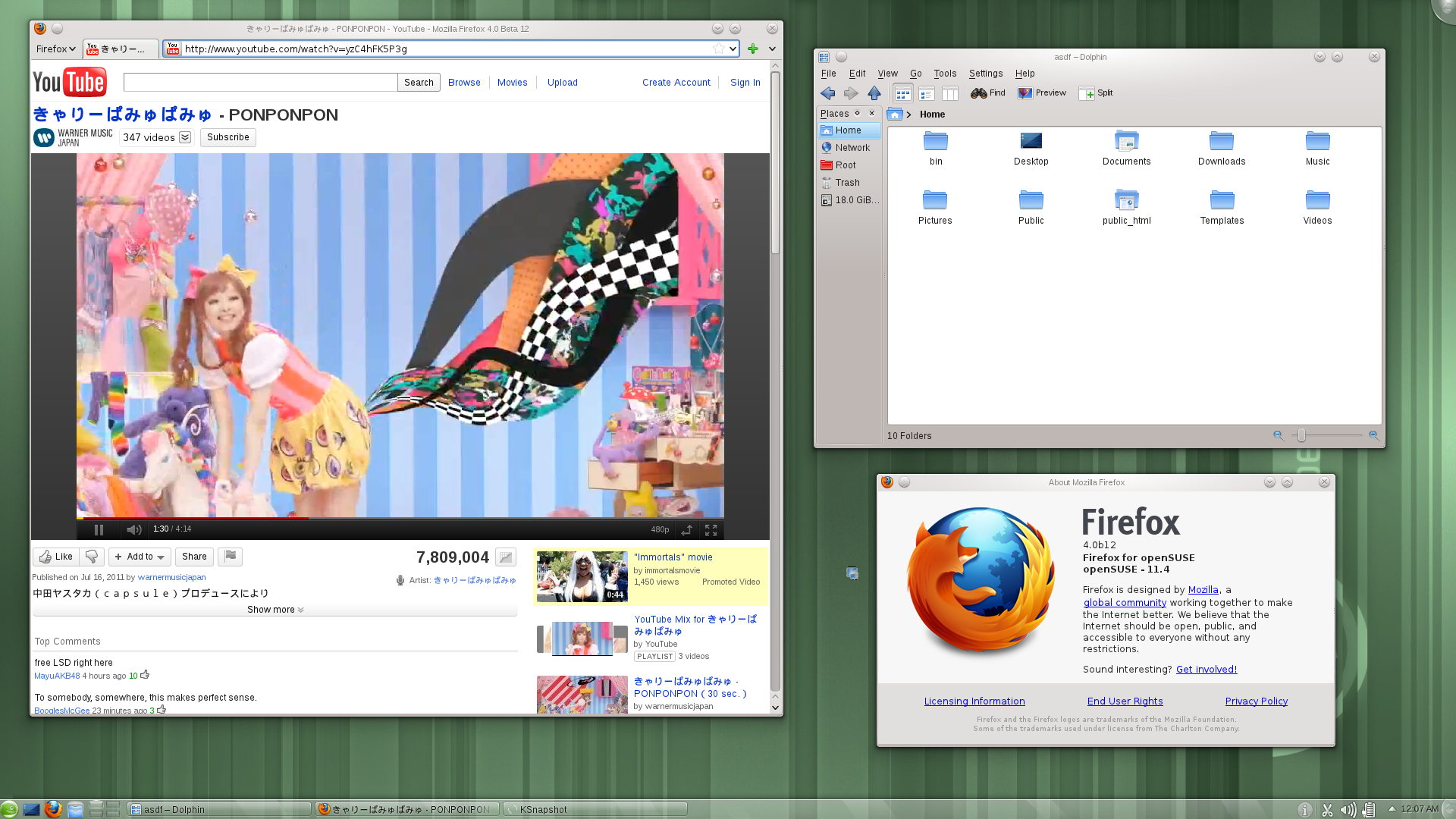This screenshot has height=819, width=1456.
Task: Open the Immortals movie promoted video thumbnail
Action: (582, 576)
